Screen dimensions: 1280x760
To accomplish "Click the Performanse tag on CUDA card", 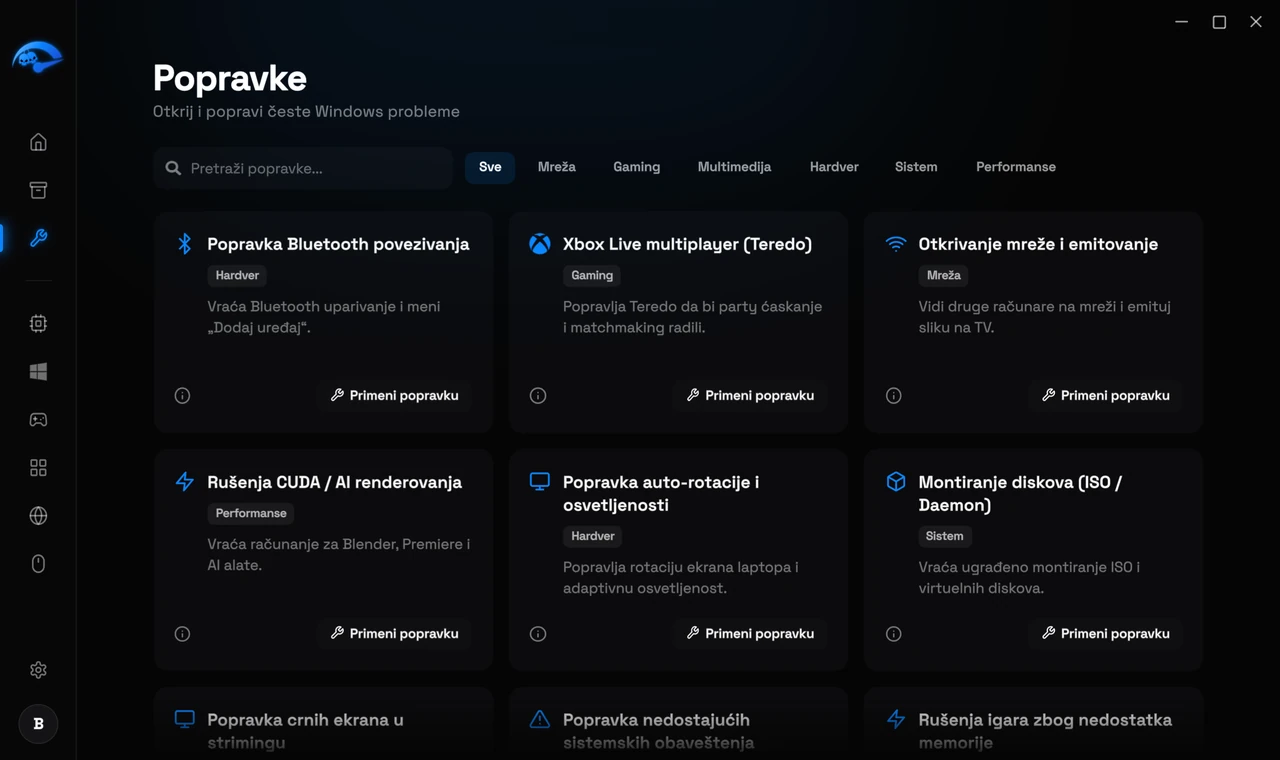I will click(x=251, y=513).
